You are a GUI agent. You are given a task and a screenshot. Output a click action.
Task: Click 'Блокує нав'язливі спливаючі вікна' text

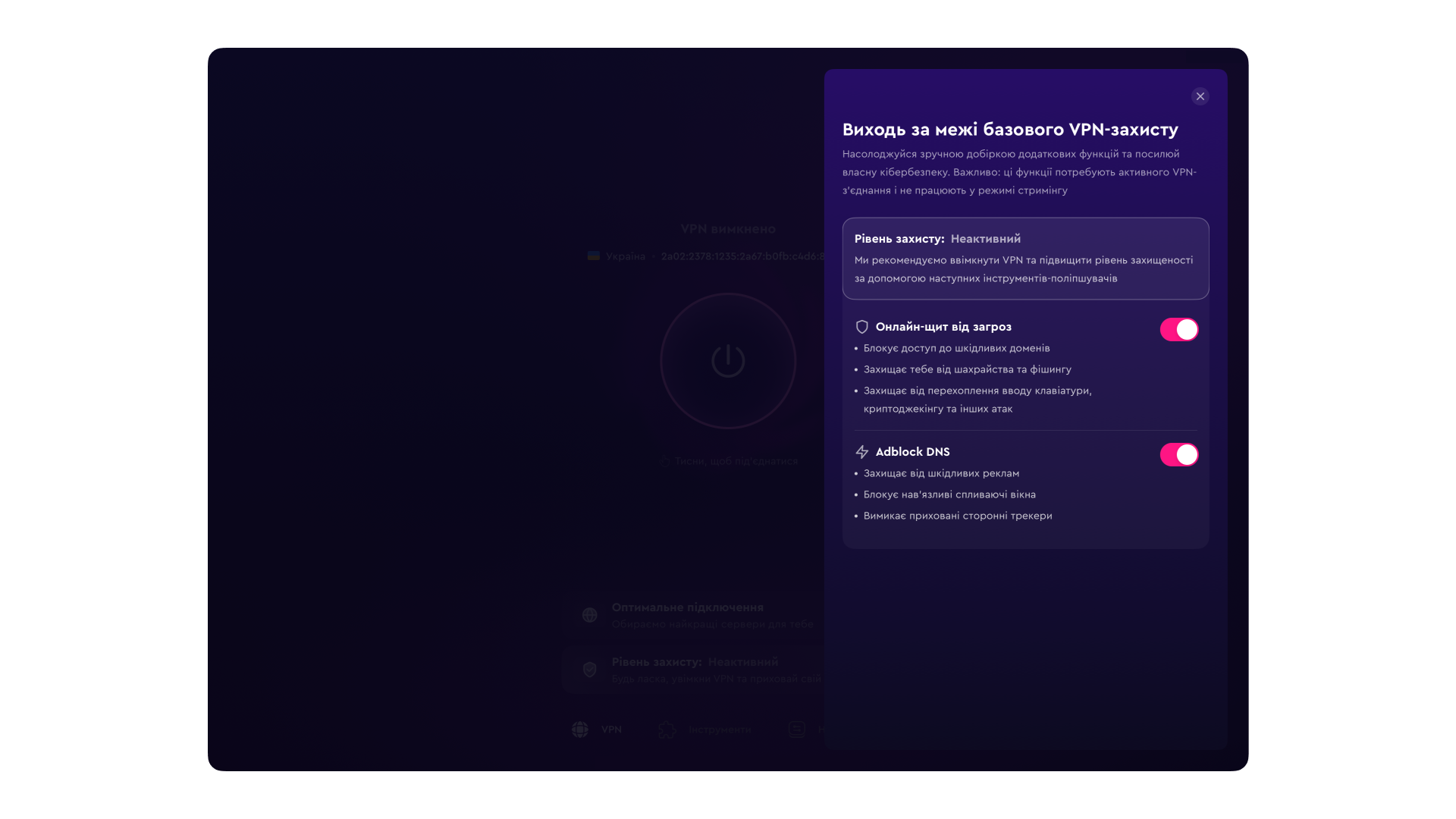click(x=949, y=494)
